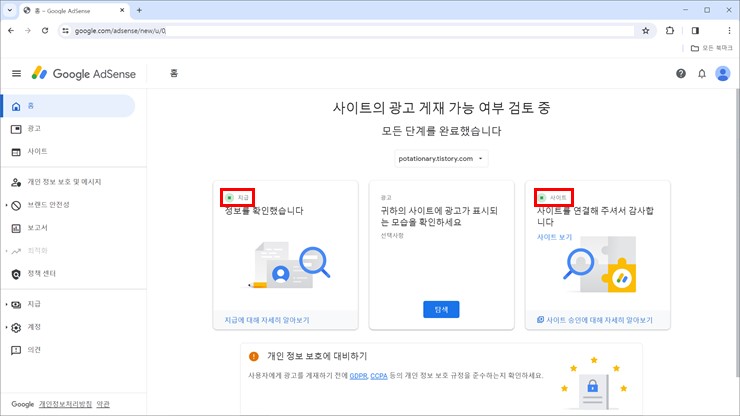Close the Google AdSense browser tab
740x416 pixels.
tap(122, 10)
